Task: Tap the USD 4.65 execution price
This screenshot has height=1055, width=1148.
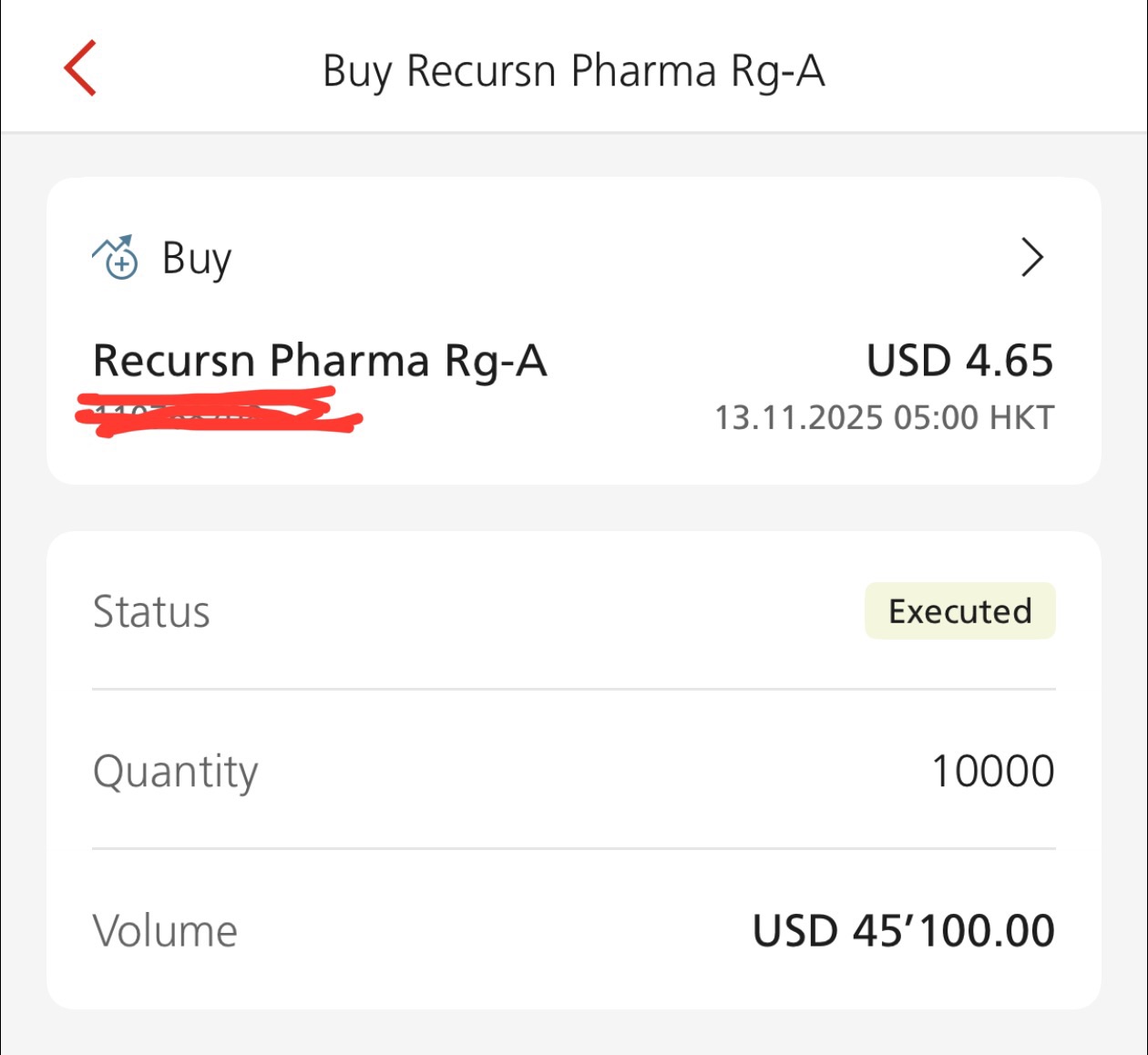Action: click(959, 361)
